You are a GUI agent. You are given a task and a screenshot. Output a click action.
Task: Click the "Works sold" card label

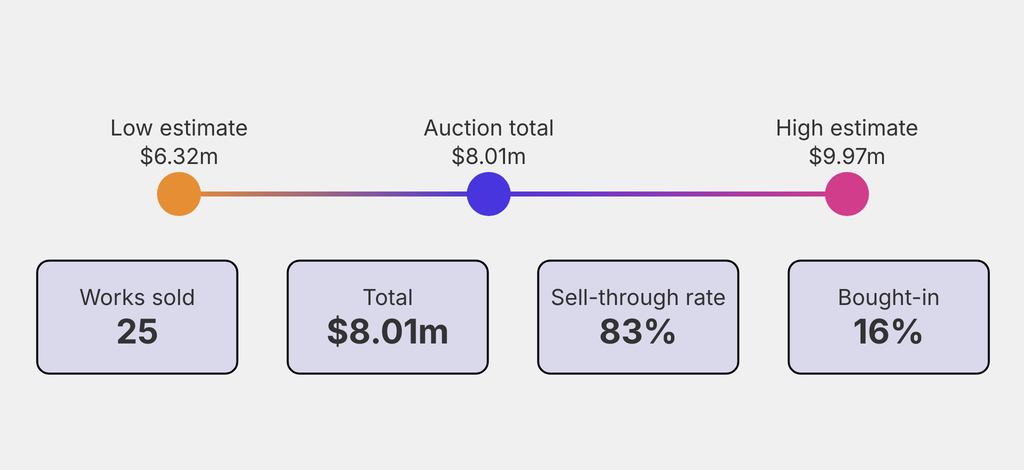tap(137, 297)
